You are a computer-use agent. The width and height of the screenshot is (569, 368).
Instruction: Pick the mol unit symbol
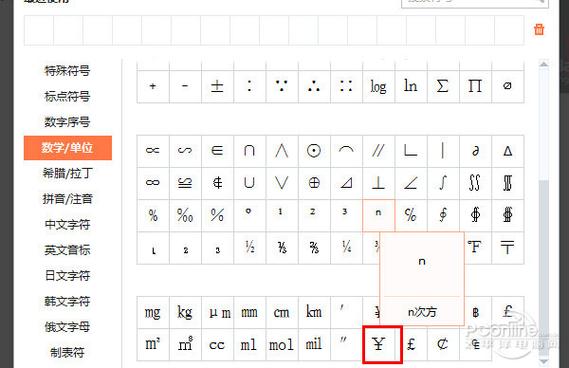click(281, 344)
